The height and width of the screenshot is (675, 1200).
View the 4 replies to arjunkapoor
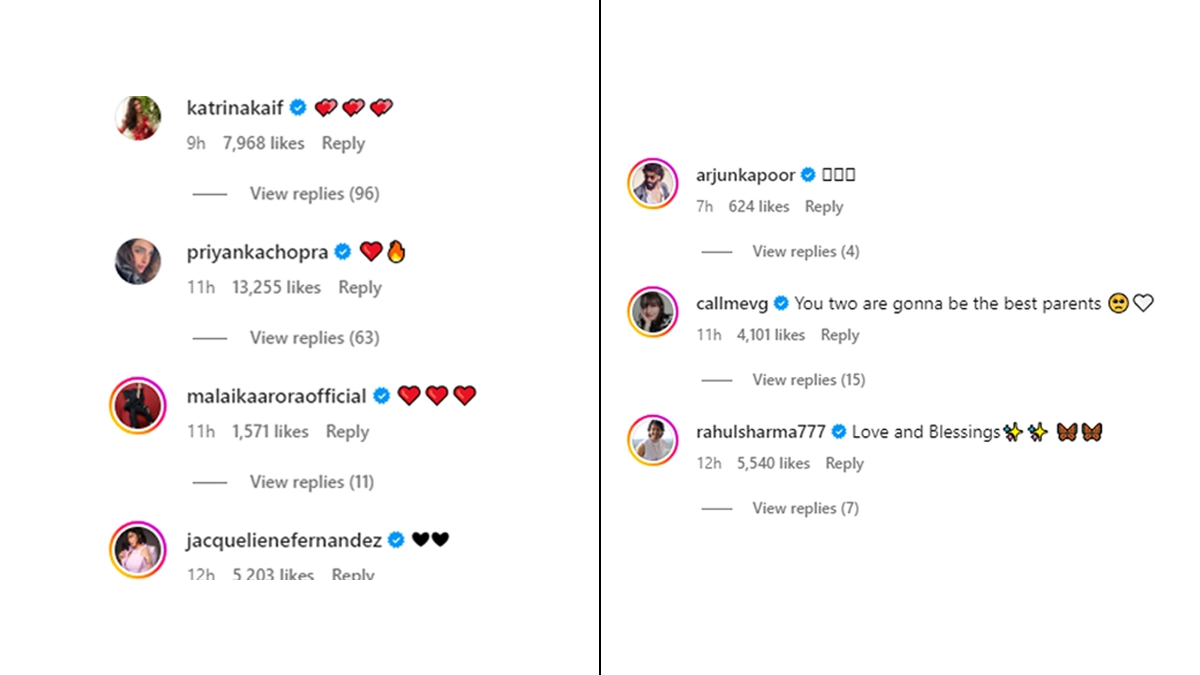[x=805, y=251]
